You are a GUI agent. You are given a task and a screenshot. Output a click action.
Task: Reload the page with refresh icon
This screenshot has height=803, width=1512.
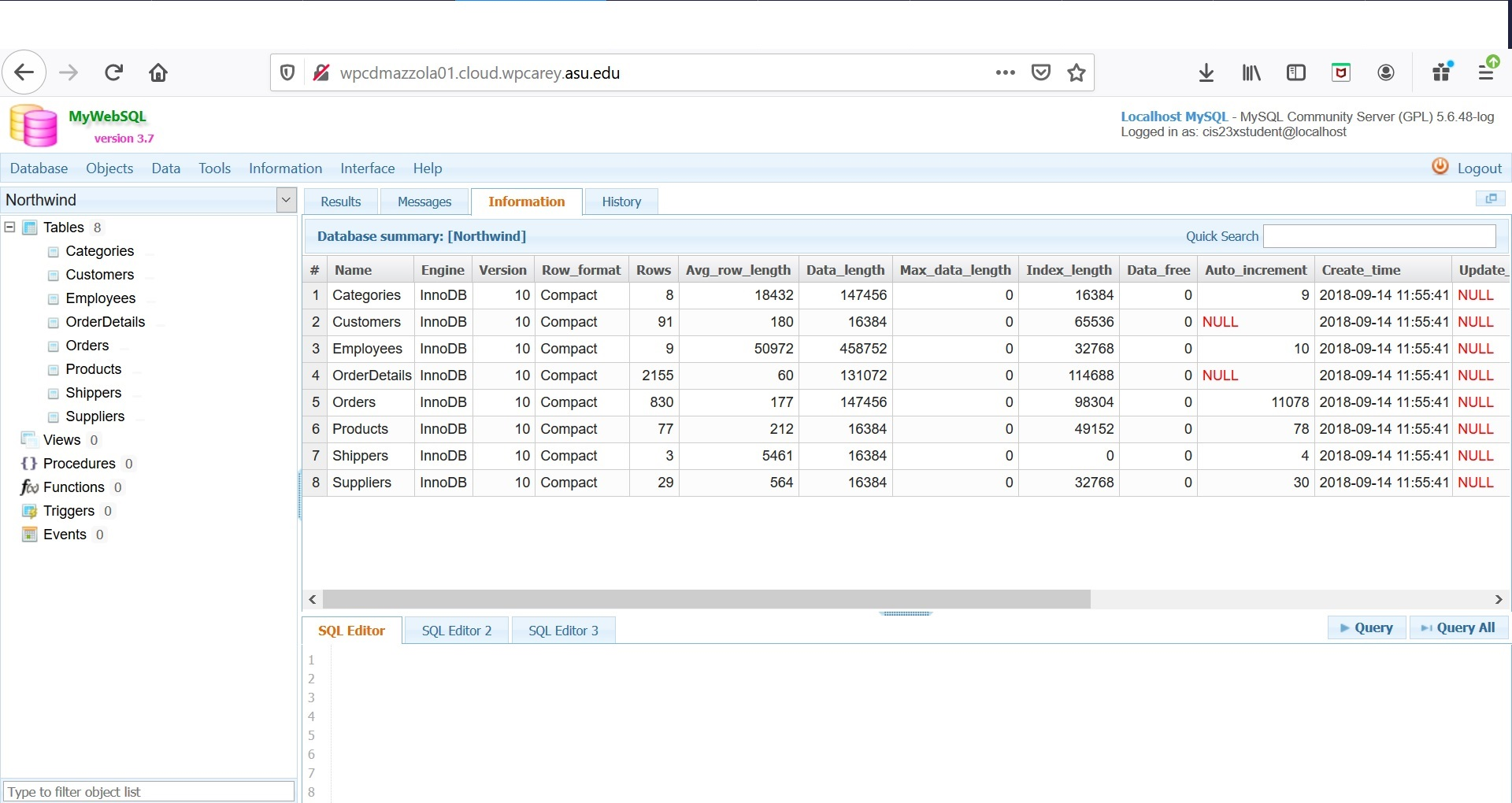114,73
